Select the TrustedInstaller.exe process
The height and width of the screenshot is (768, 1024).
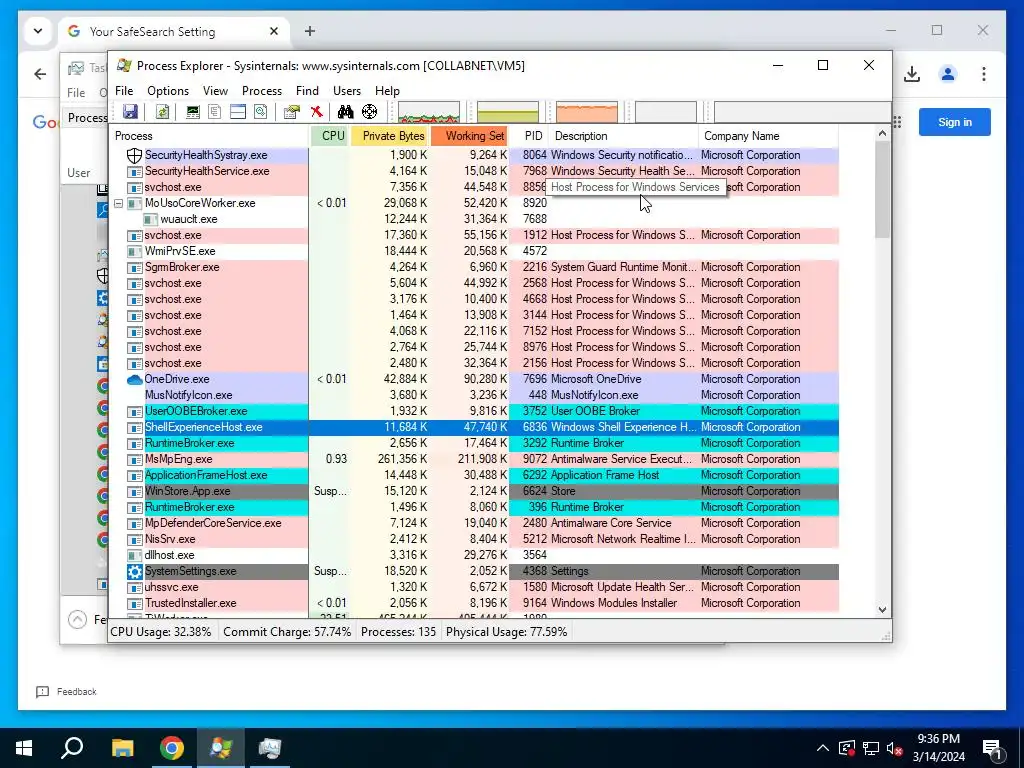click(x=191, y=603)
